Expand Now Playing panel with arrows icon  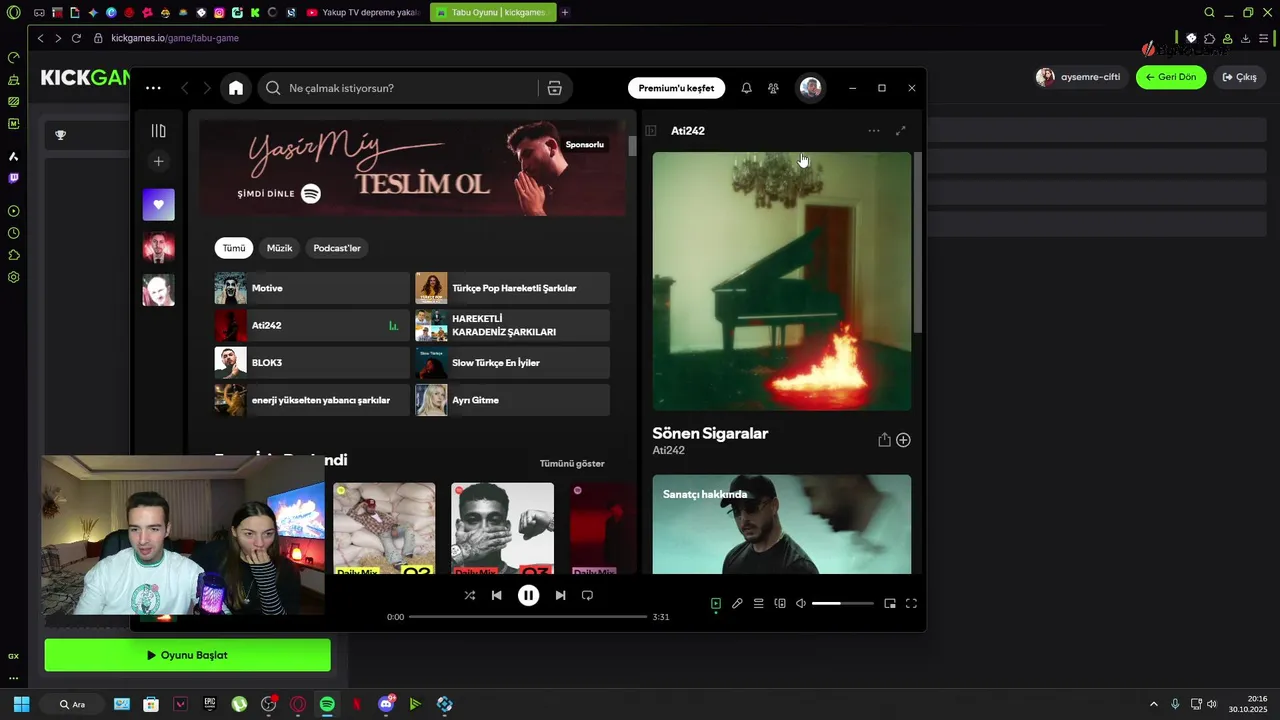pyautogui.click(x=900, y=131)
